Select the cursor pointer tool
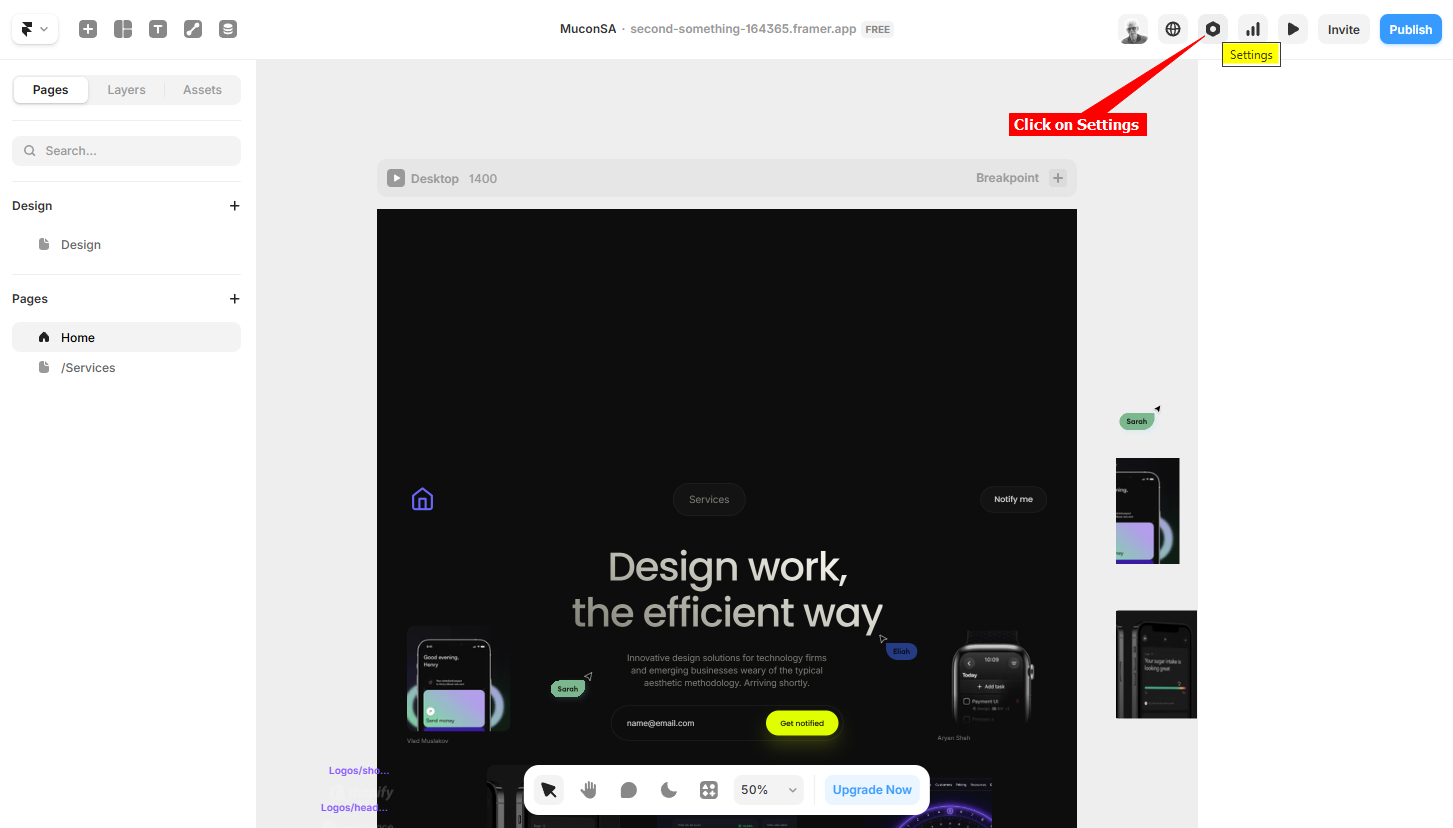 coord(549,790)
